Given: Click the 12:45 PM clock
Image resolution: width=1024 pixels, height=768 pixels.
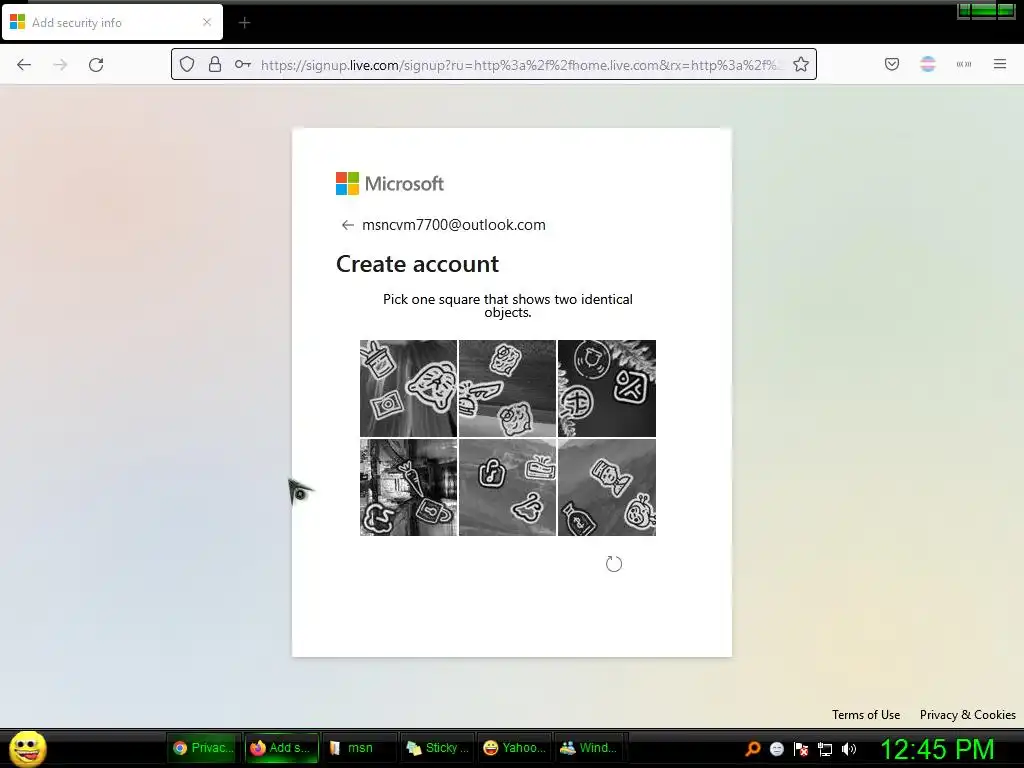Looking at the screenshot, I should [x=938, y=749].
